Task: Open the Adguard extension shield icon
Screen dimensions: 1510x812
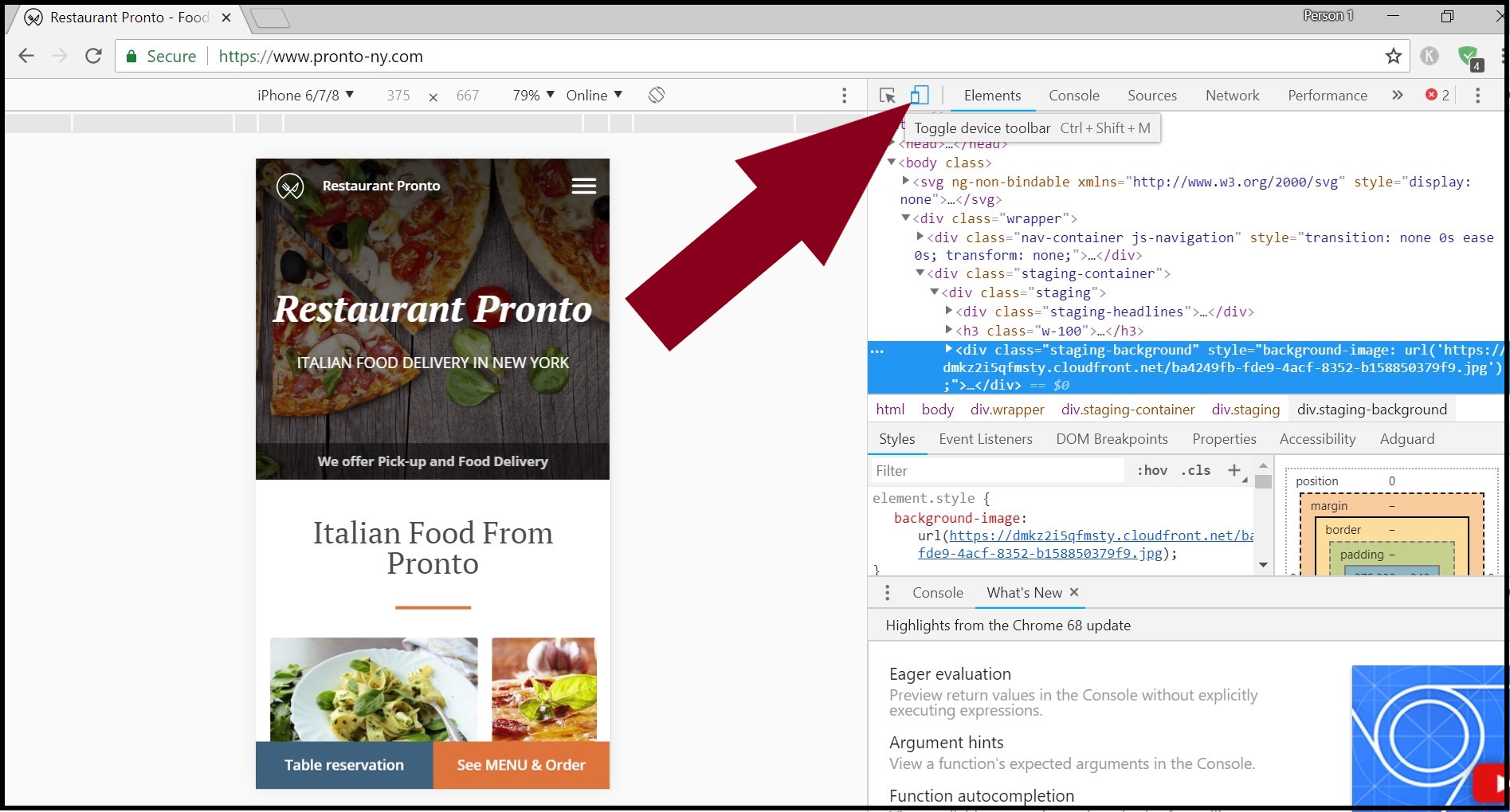Action: [1469, 57]
